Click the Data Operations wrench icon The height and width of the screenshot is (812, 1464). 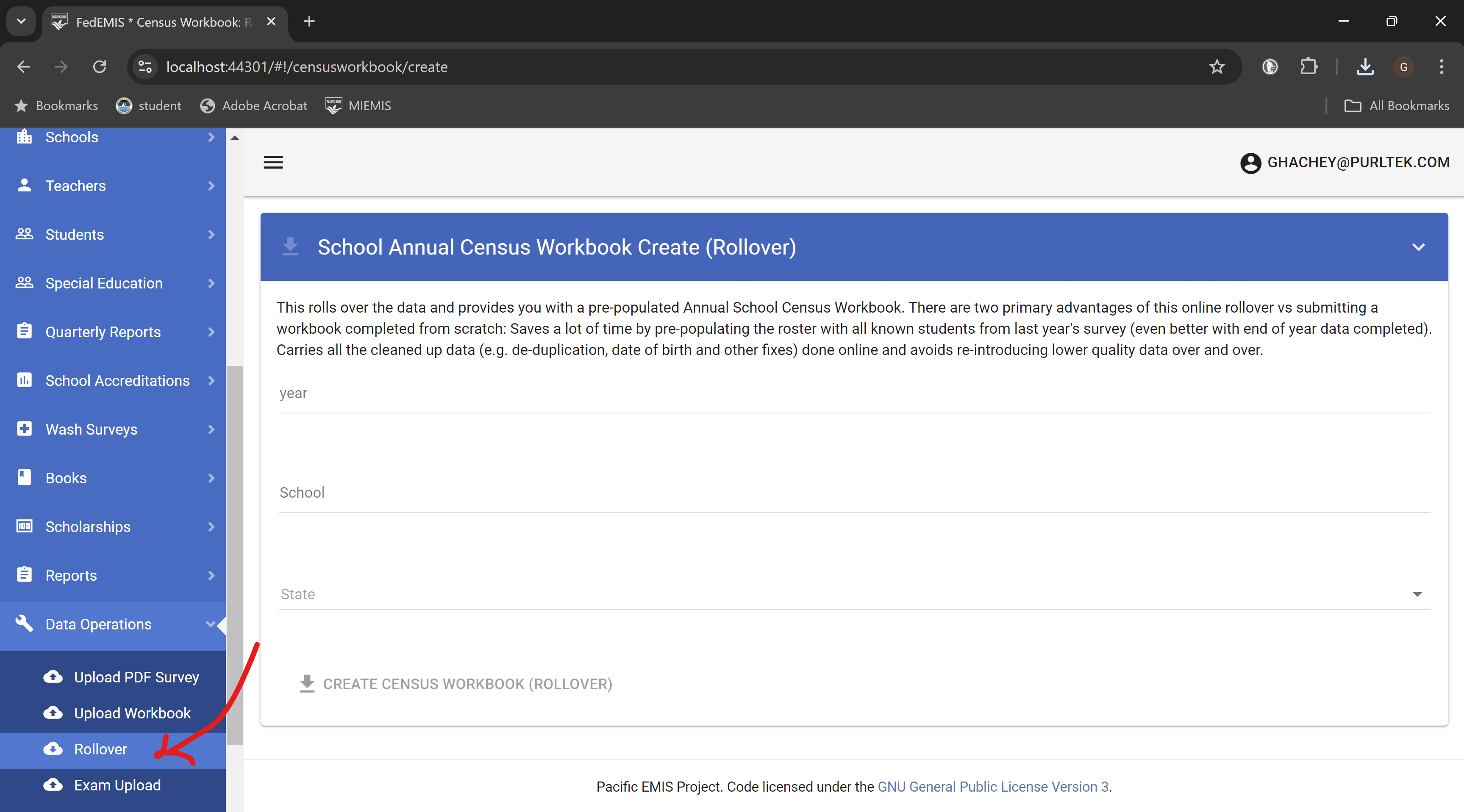(24, 624)
